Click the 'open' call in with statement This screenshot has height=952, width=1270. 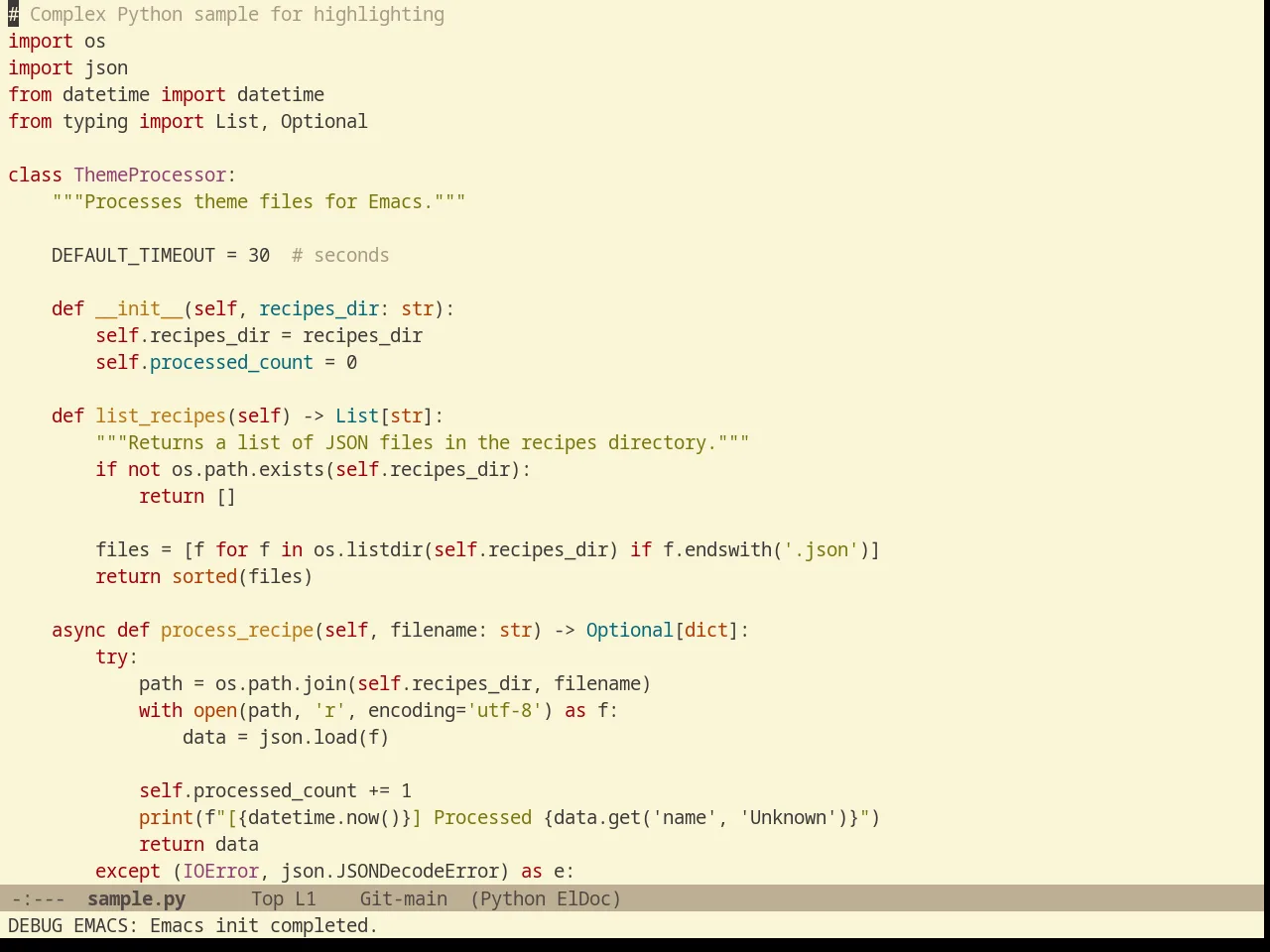coord(215,710)
